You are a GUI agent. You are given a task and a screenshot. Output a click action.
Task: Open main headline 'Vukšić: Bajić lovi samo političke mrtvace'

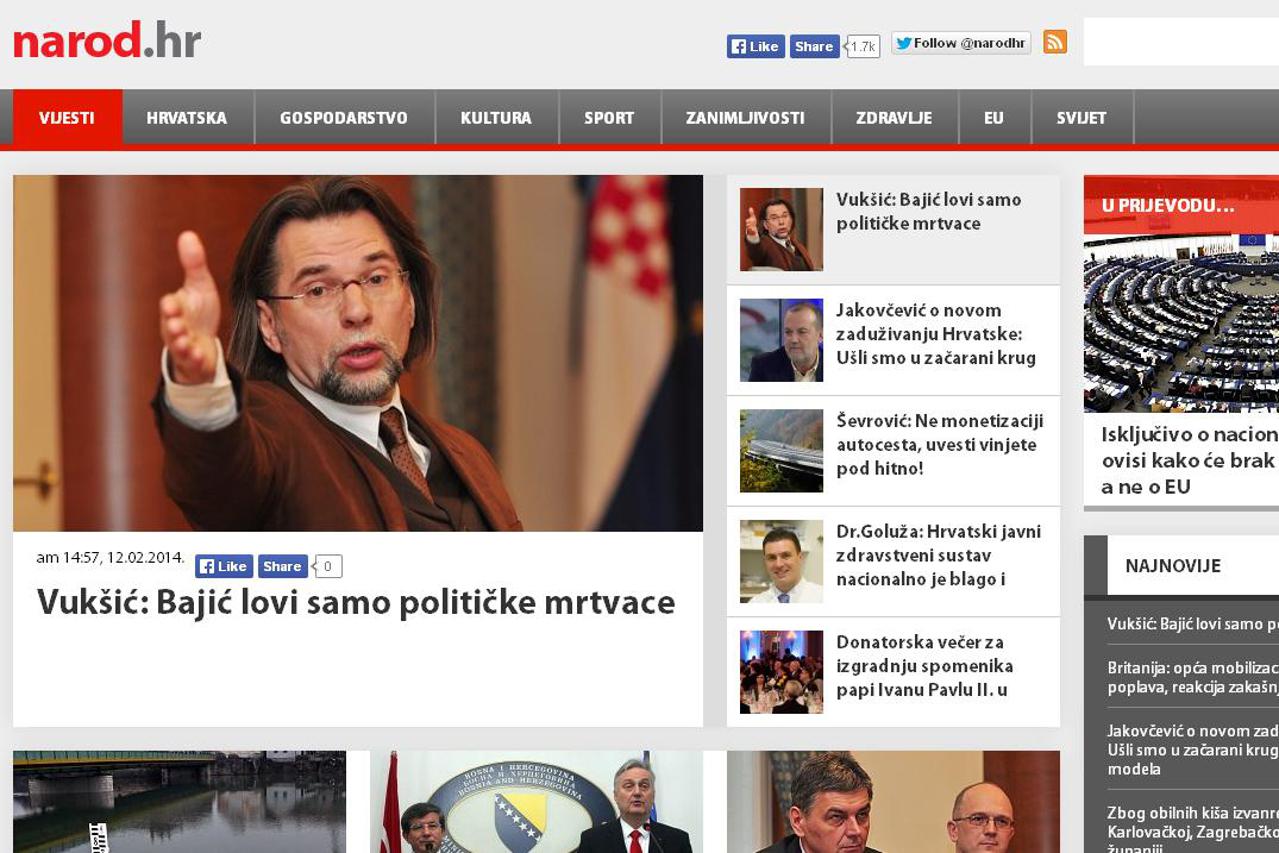click(x=355, y=602)
